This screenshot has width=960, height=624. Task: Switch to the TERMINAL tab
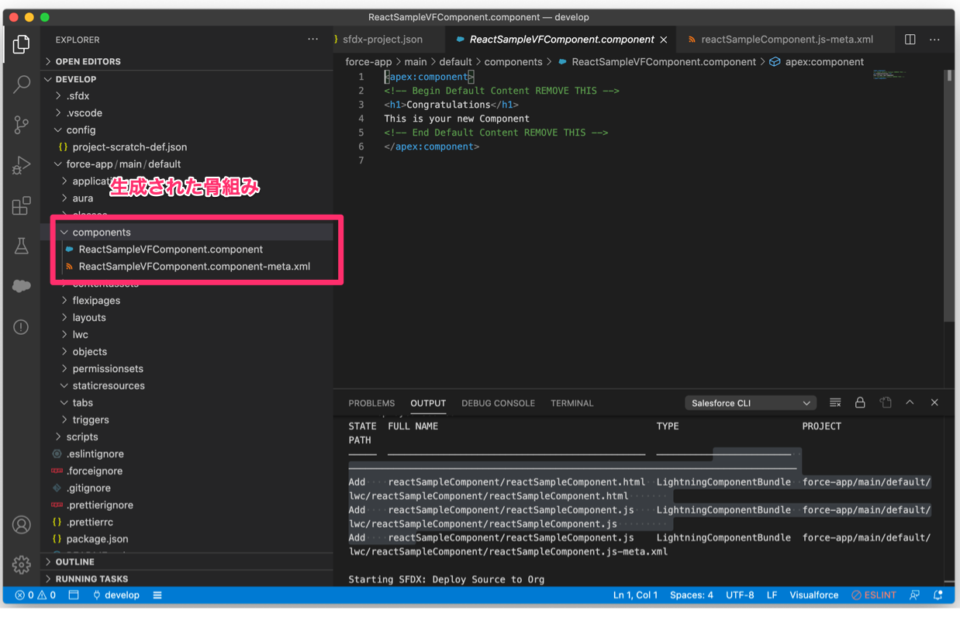click(x=571, y=402)
